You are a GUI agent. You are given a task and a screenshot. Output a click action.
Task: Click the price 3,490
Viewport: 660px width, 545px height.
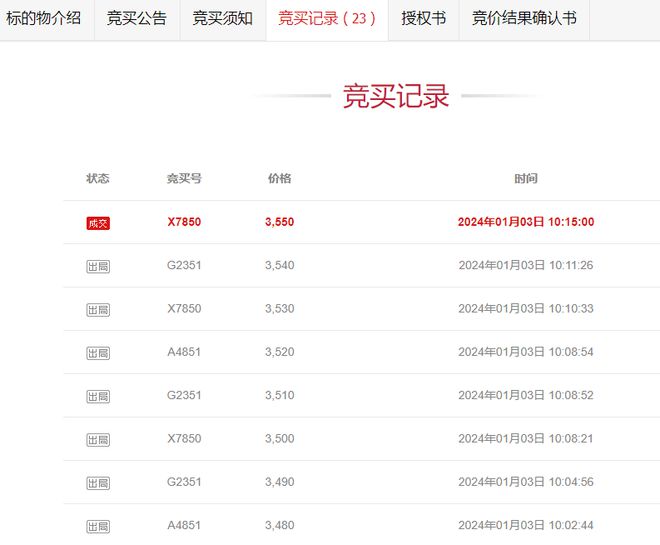click(x=279, y=482)
